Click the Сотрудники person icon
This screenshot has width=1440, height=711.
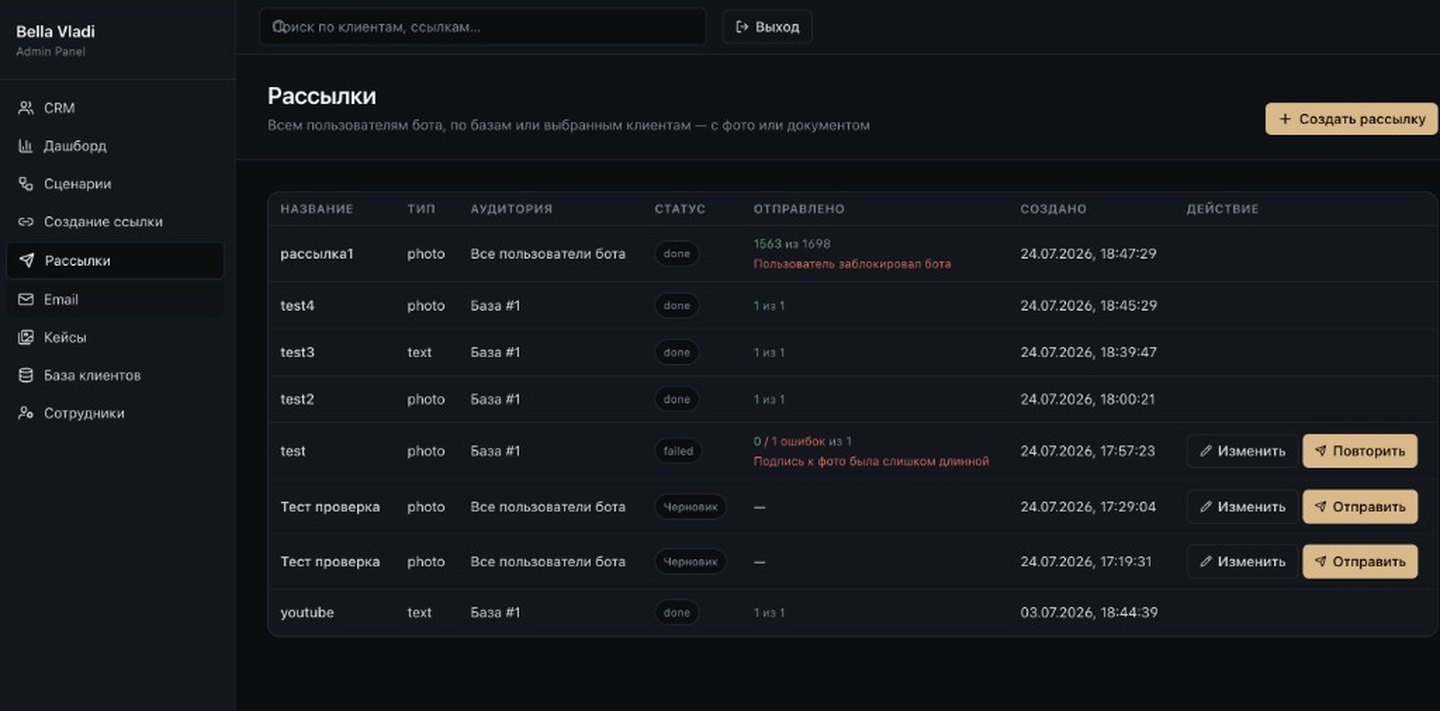(26, 413)
